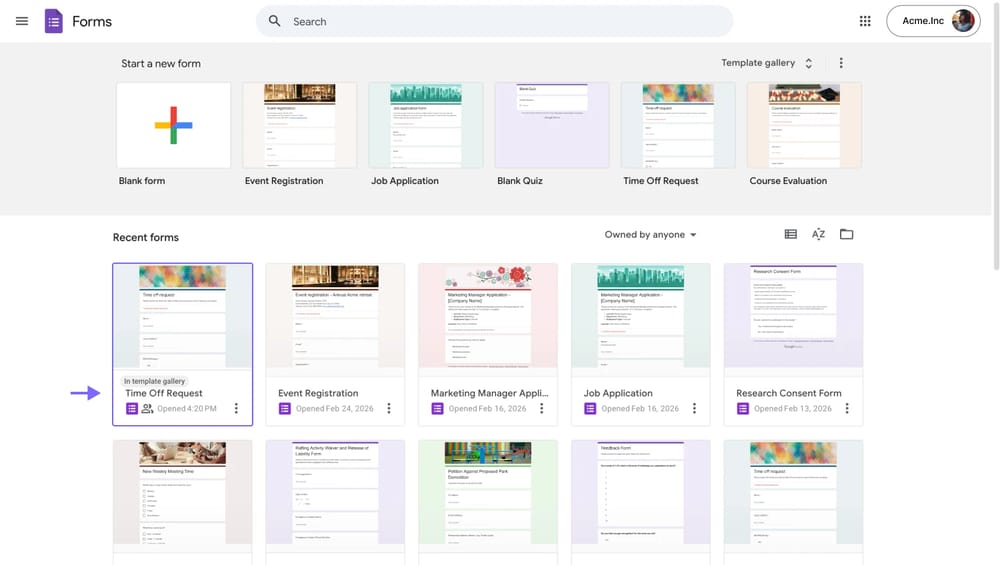Open more options beside Template gallery
Screen dimensions: 1000x565
pos(841,62)
